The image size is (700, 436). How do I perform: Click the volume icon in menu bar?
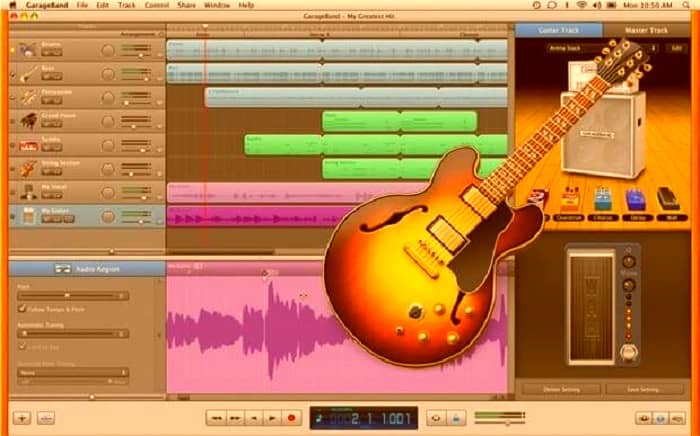(x=597, y=5)
